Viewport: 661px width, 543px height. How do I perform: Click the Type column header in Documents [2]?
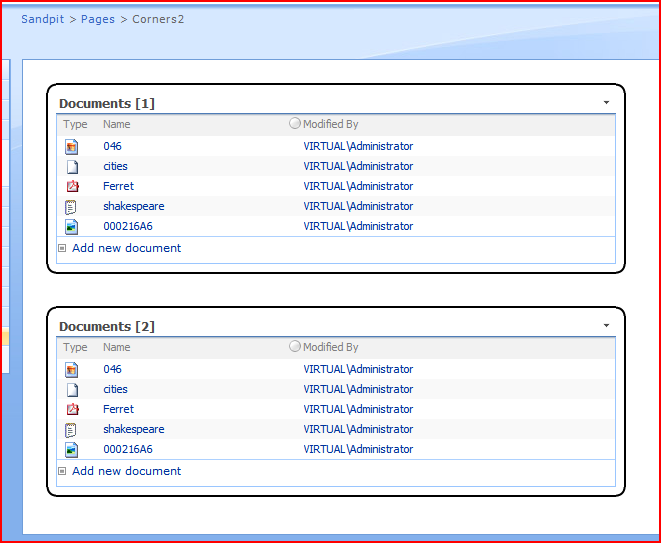pyautogui.click(x=75, y=348)
